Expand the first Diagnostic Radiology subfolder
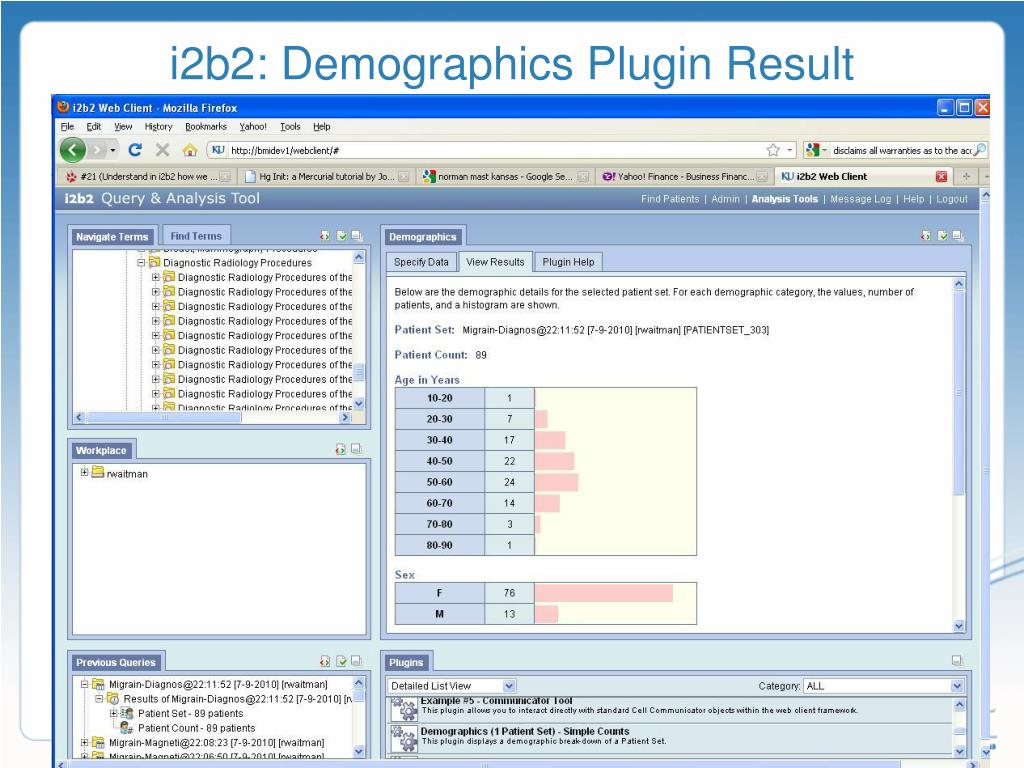The width and height of the screenshot is (1024, 768). tap(156, 278)
